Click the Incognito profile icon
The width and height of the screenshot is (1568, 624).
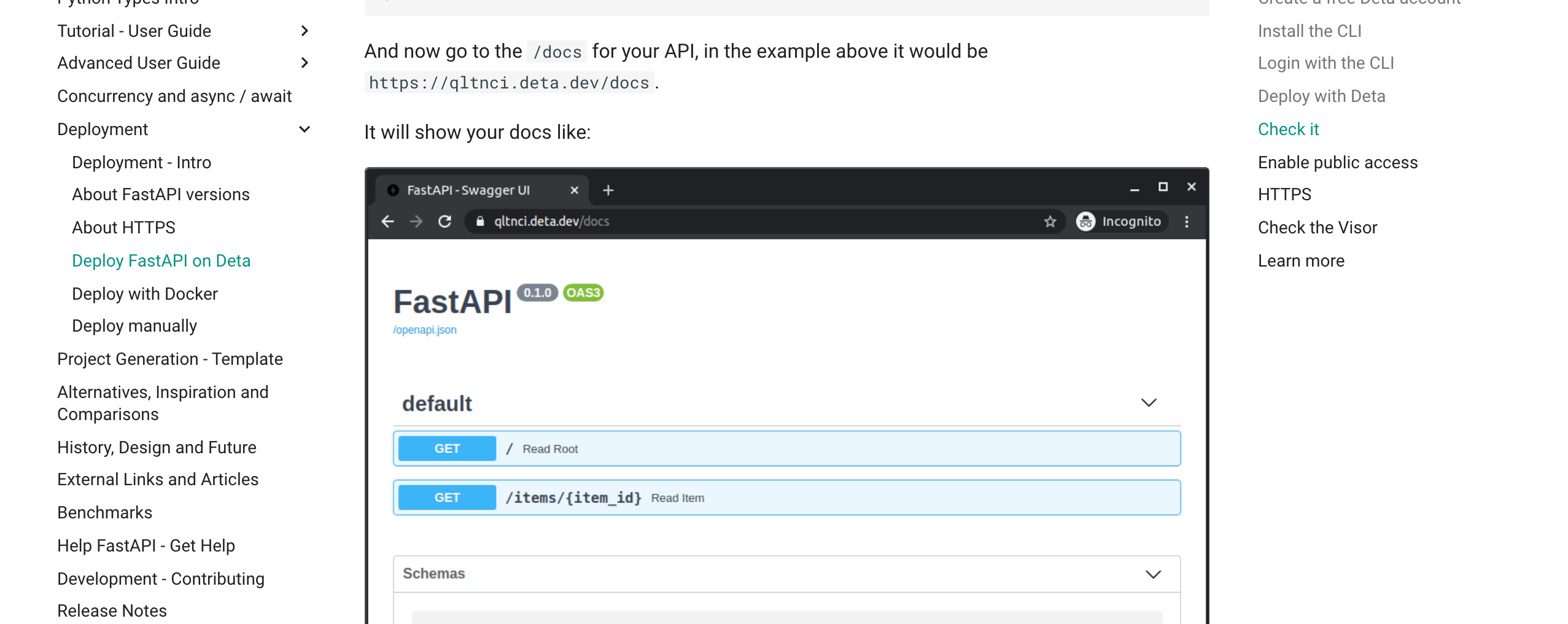1085,221
